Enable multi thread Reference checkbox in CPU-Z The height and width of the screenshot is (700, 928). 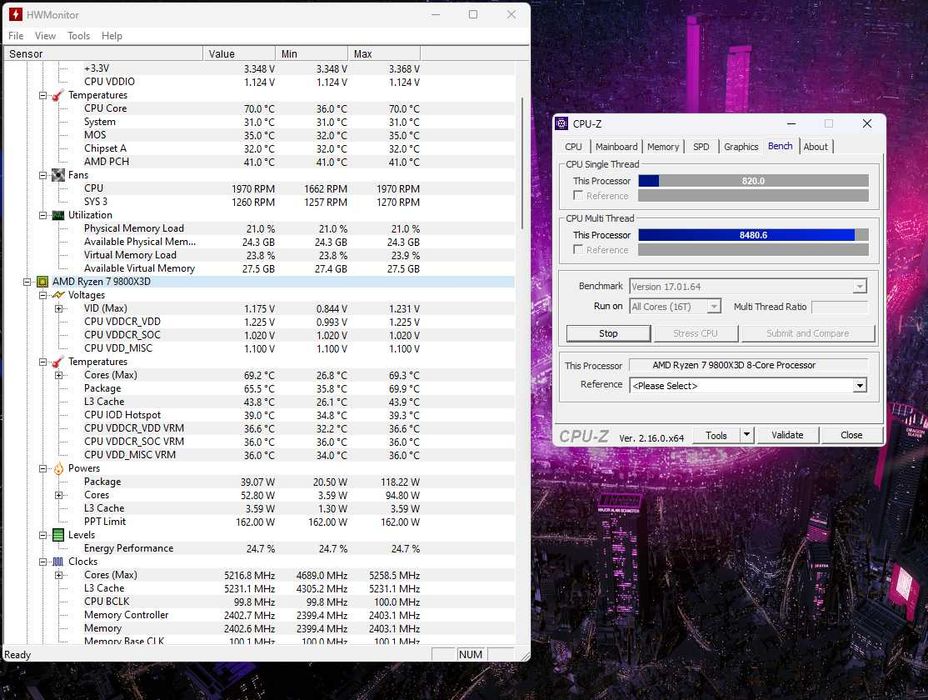click(578, 250)
